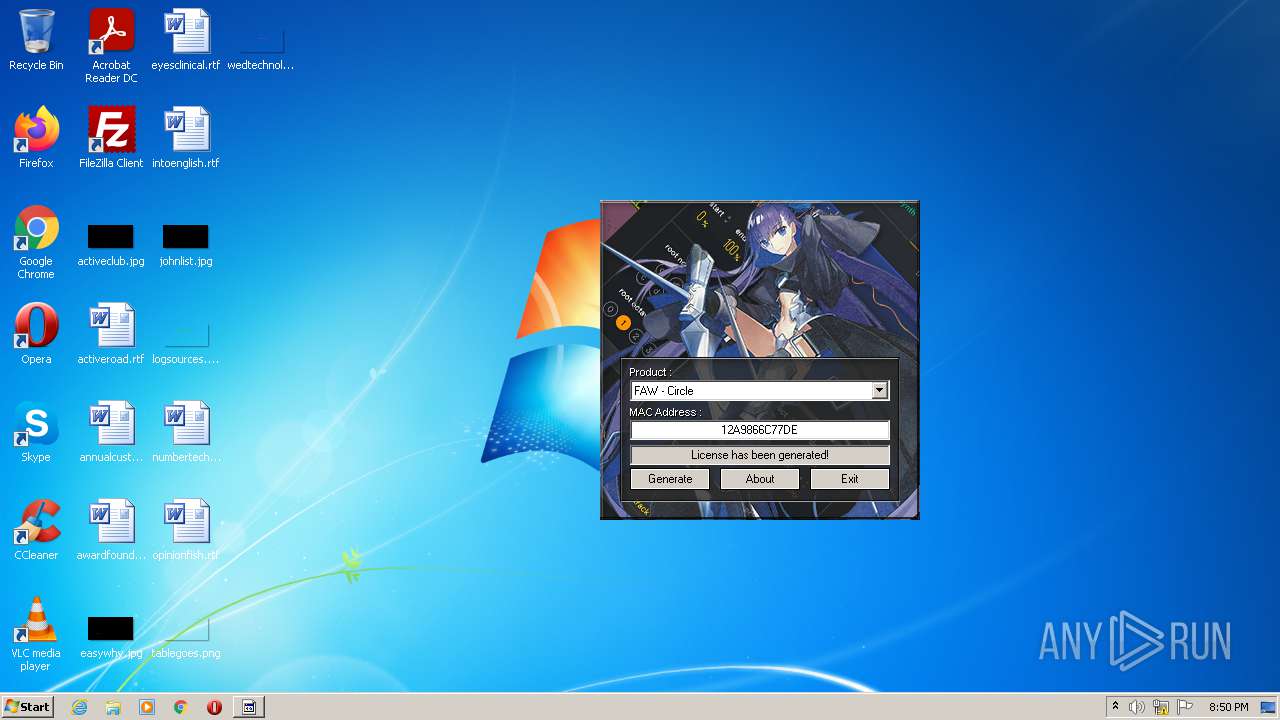
Task: Open eyesclinical.rtf document
Action: tap(186, 40)
